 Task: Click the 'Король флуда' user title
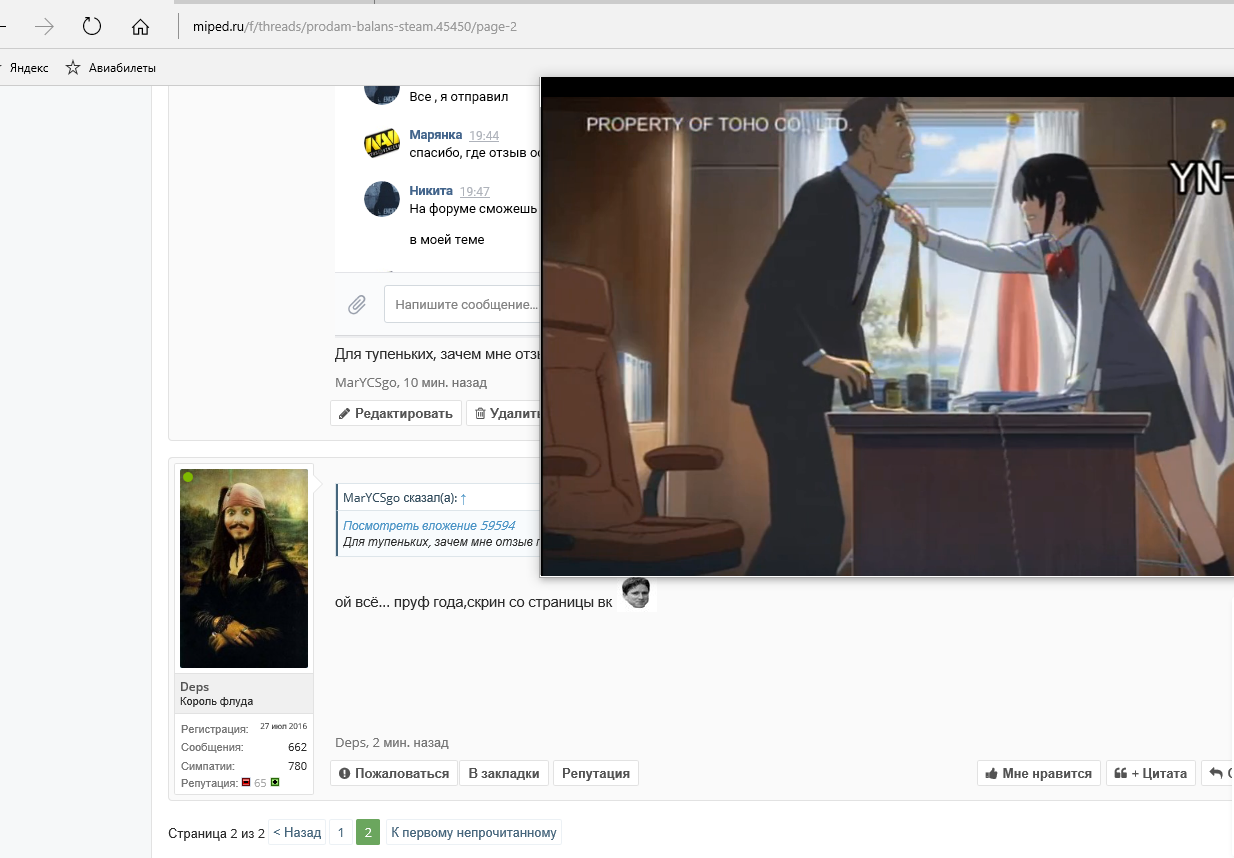point(217,701)
